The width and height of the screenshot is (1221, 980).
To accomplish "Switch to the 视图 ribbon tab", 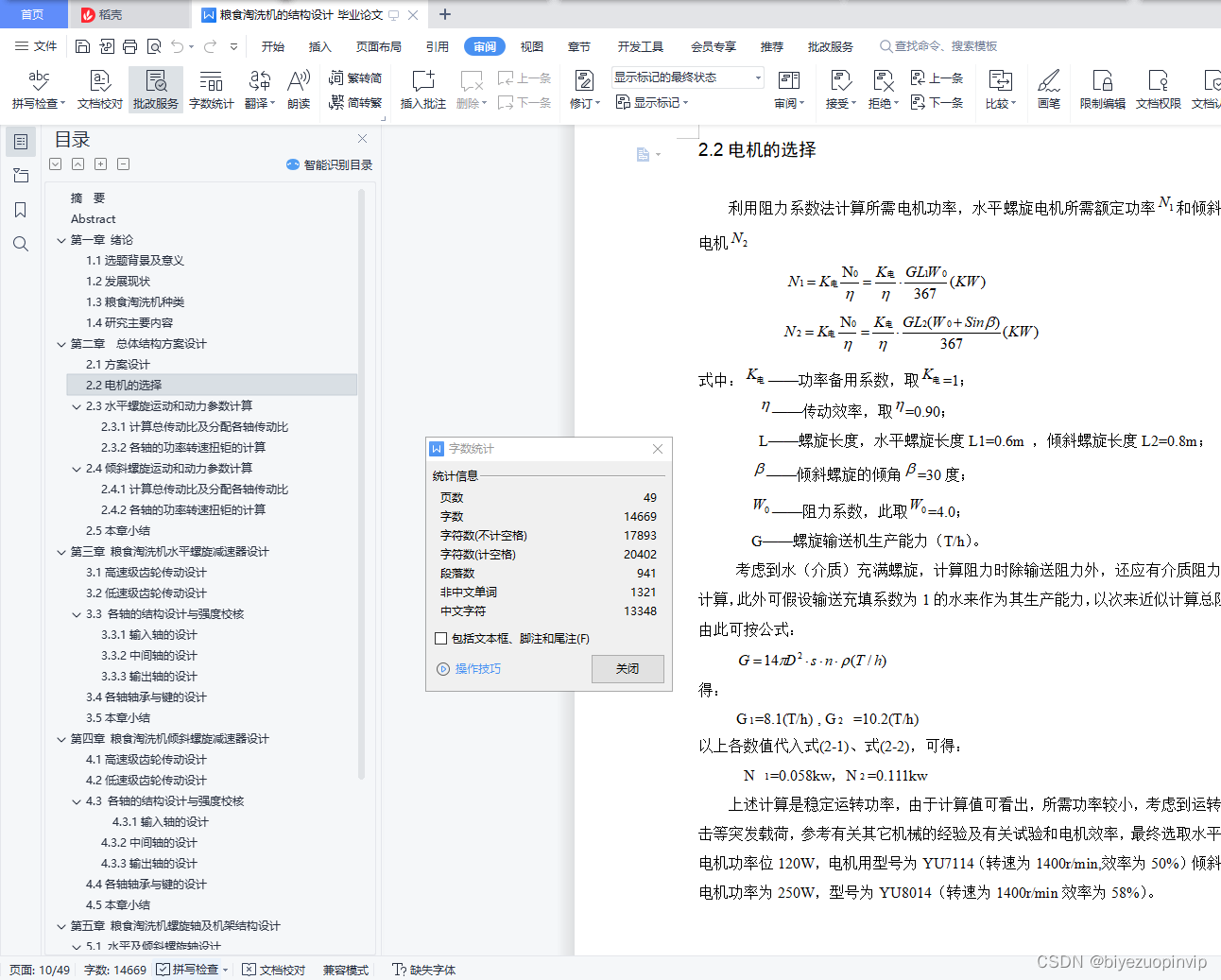I will tap(532, 46).
